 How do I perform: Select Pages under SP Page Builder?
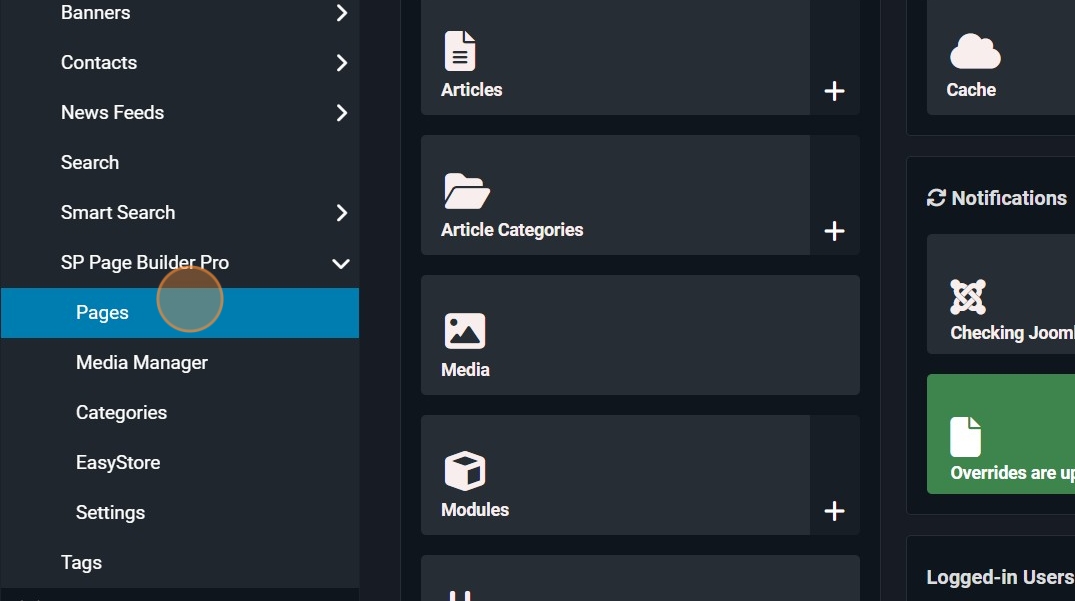pos(180,312)
